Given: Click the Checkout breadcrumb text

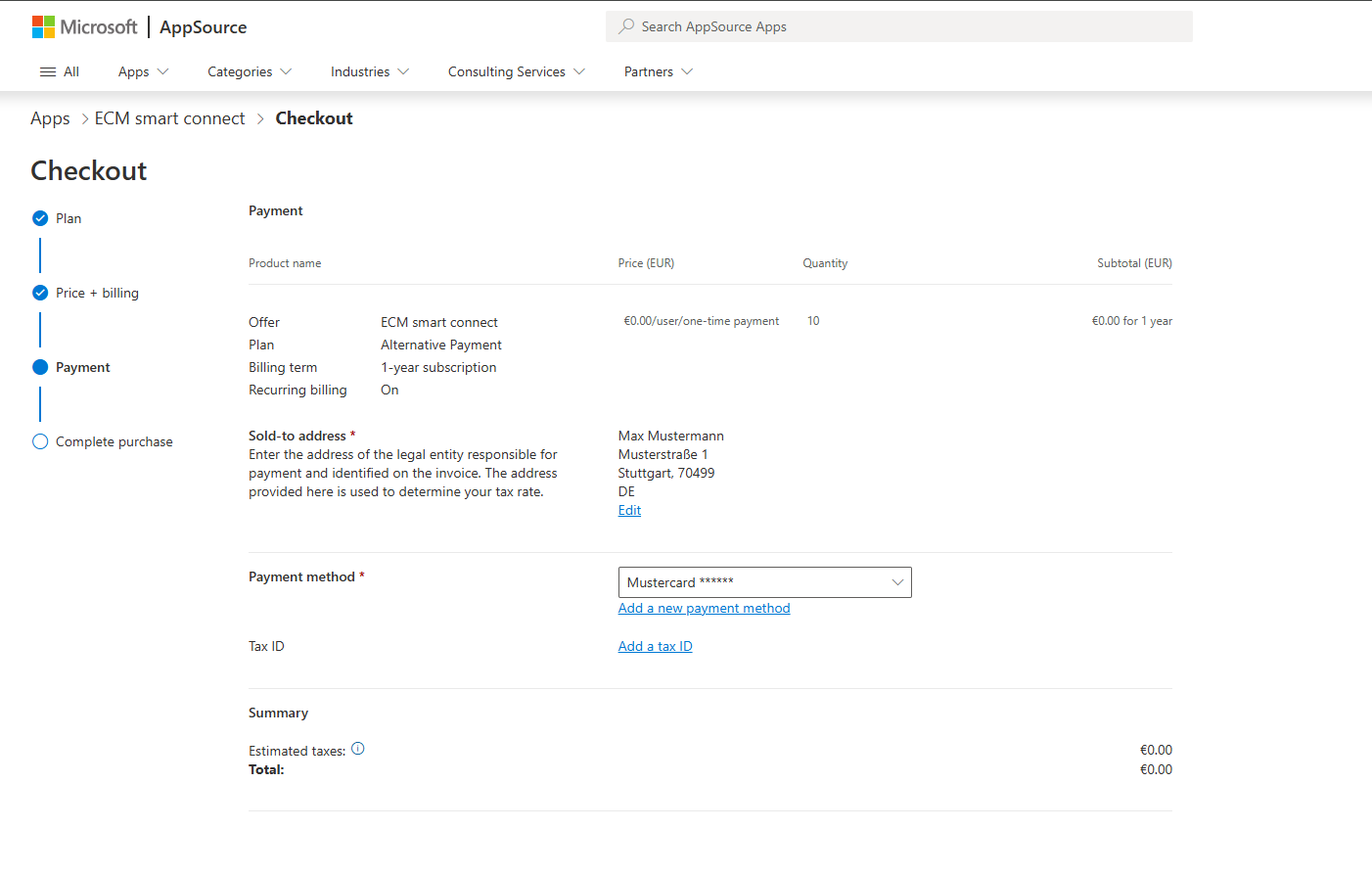Looking at the screenshot, I should point(314,118).
